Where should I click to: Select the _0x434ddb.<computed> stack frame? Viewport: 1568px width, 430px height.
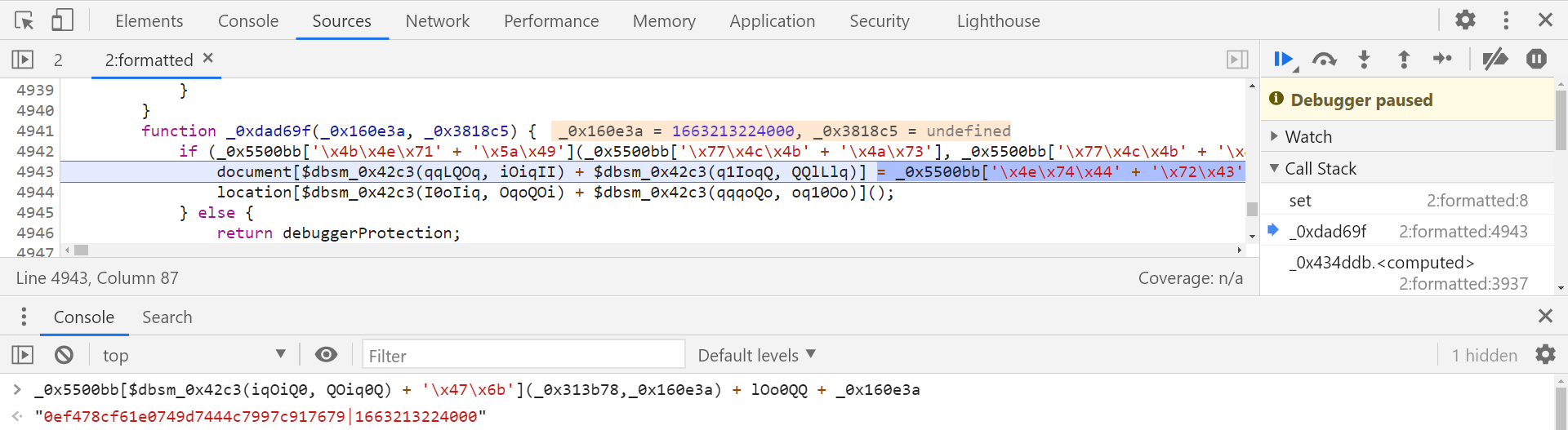[1407, 273]
